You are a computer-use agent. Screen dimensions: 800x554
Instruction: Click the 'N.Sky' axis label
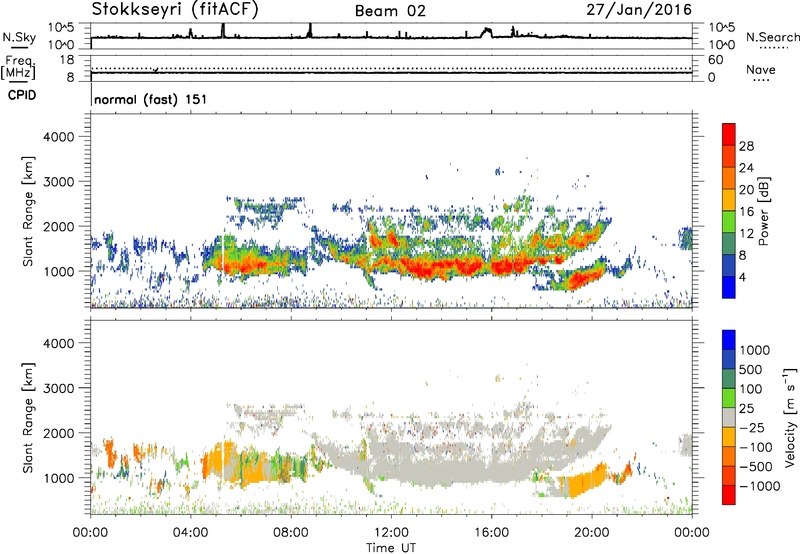click(x=19, y=37)
